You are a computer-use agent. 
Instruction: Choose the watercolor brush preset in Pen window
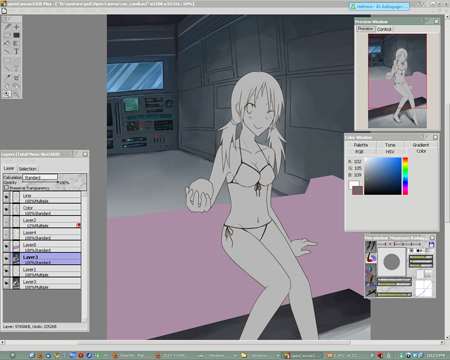pyautogui.click(x=370, y=269)
